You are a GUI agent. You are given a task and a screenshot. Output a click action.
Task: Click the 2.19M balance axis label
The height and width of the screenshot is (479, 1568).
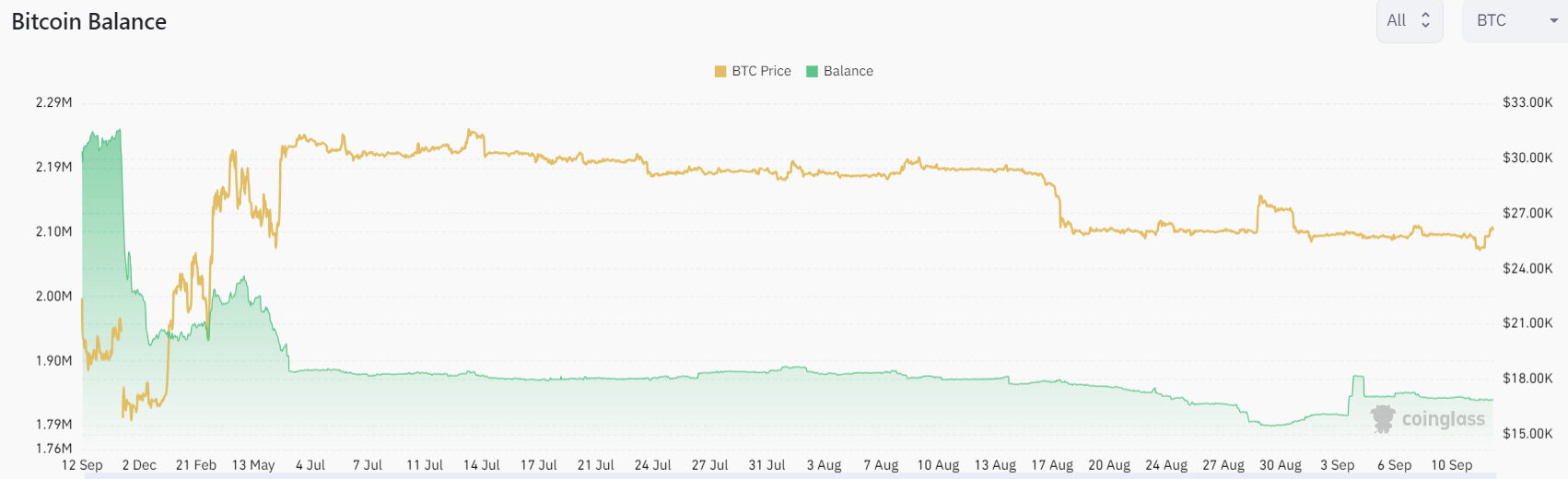pos(53,167)
